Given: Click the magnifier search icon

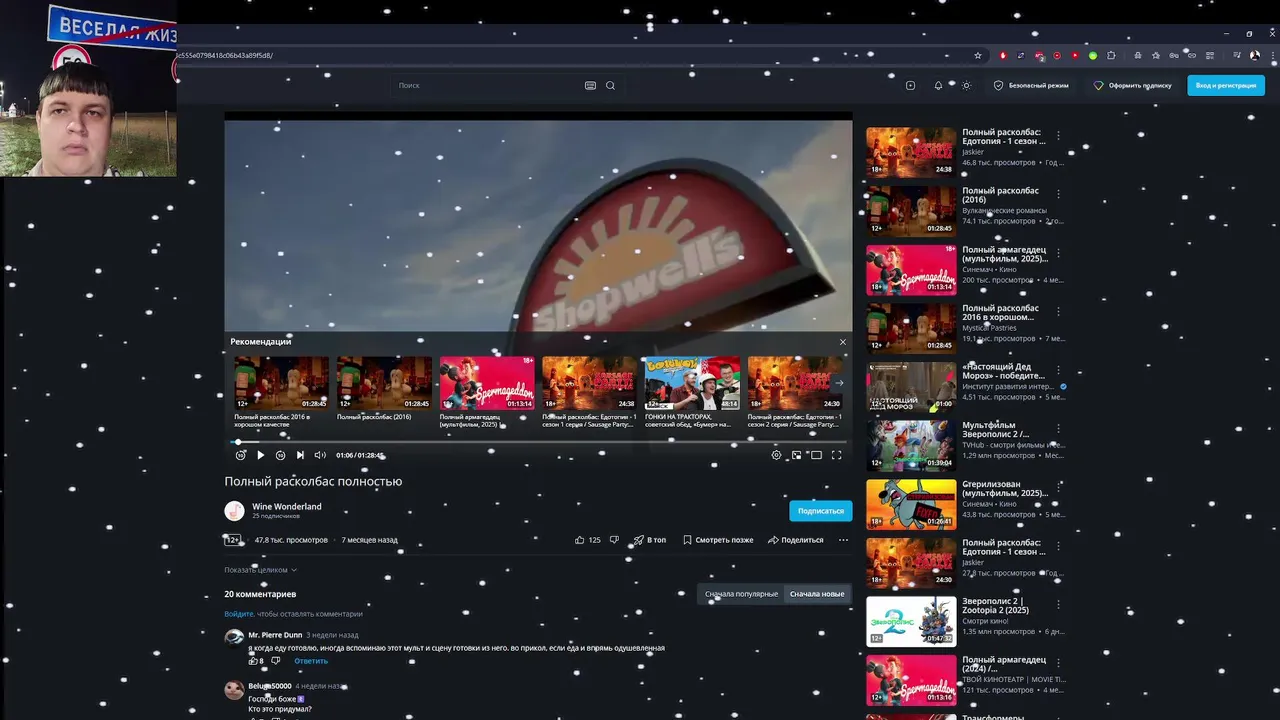Looking at the screenshot, I should (610, 85).
